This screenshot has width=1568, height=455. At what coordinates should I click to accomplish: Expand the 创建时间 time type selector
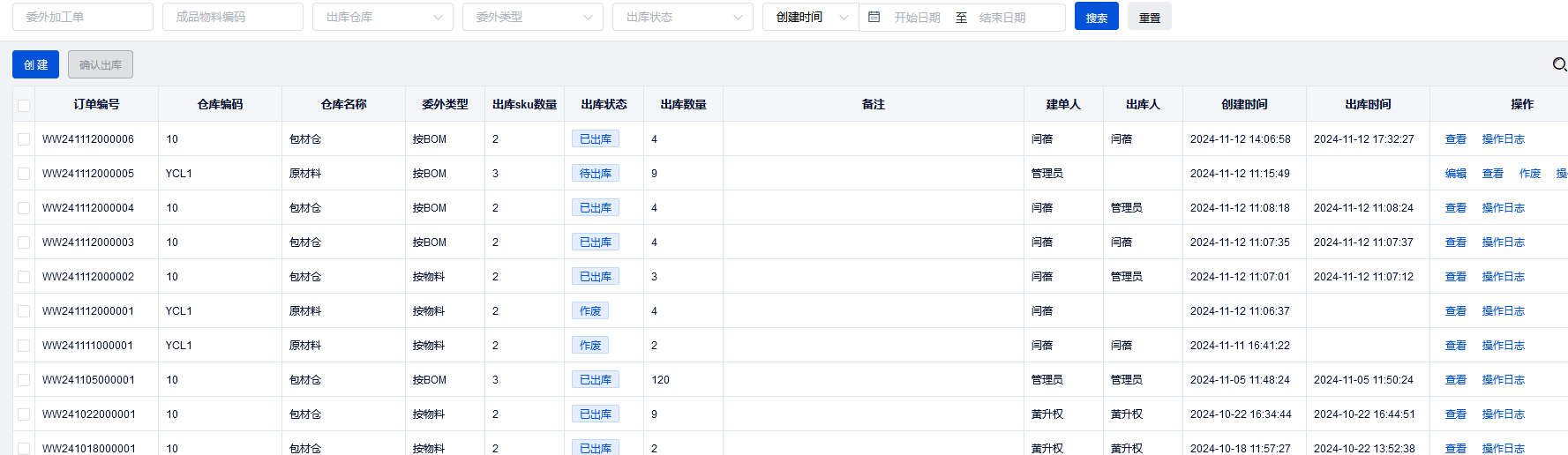pyautogui.click(x=810, y=17)
